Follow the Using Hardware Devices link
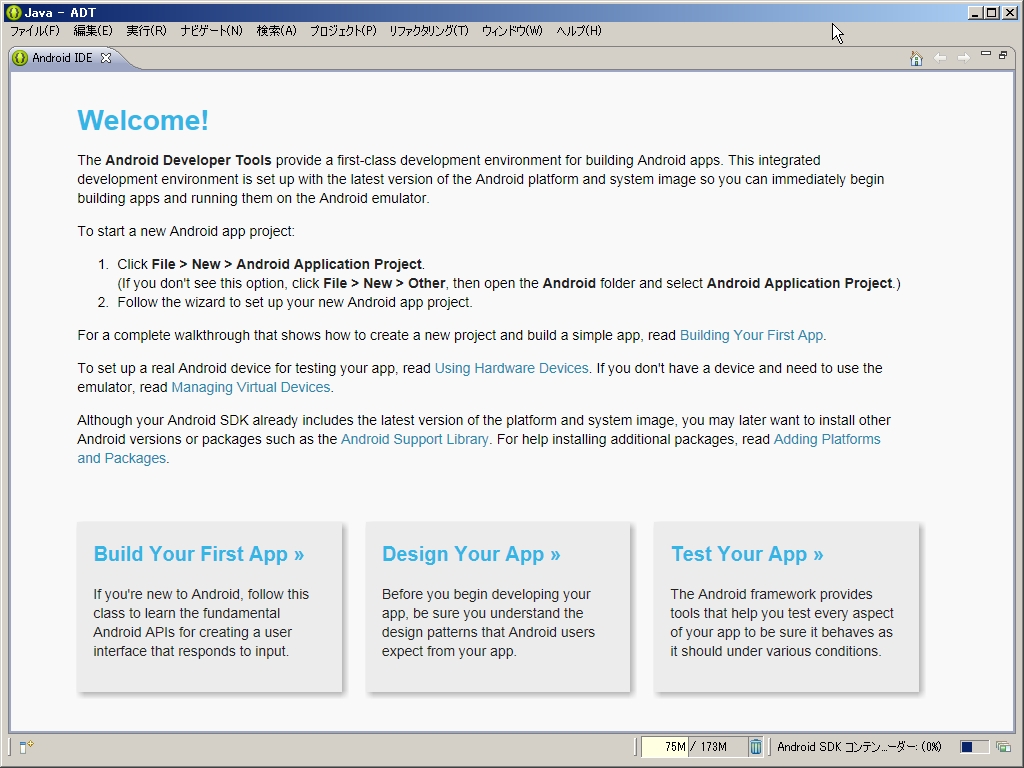The width and height of the screenshot is (1024, 768). [x=511, y=368]
